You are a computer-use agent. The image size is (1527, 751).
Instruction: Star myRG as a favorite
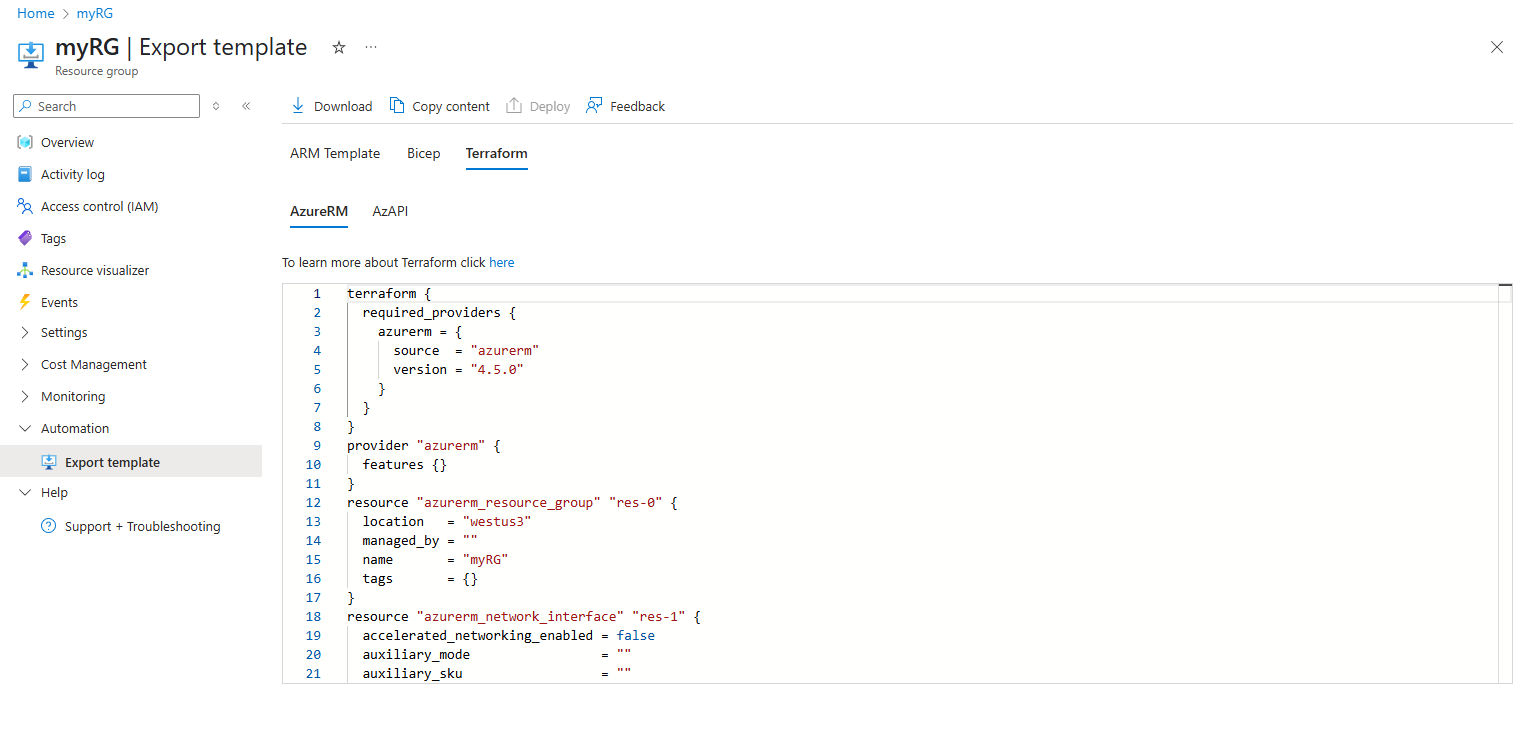pyautogui.click(x=338, y=47)
